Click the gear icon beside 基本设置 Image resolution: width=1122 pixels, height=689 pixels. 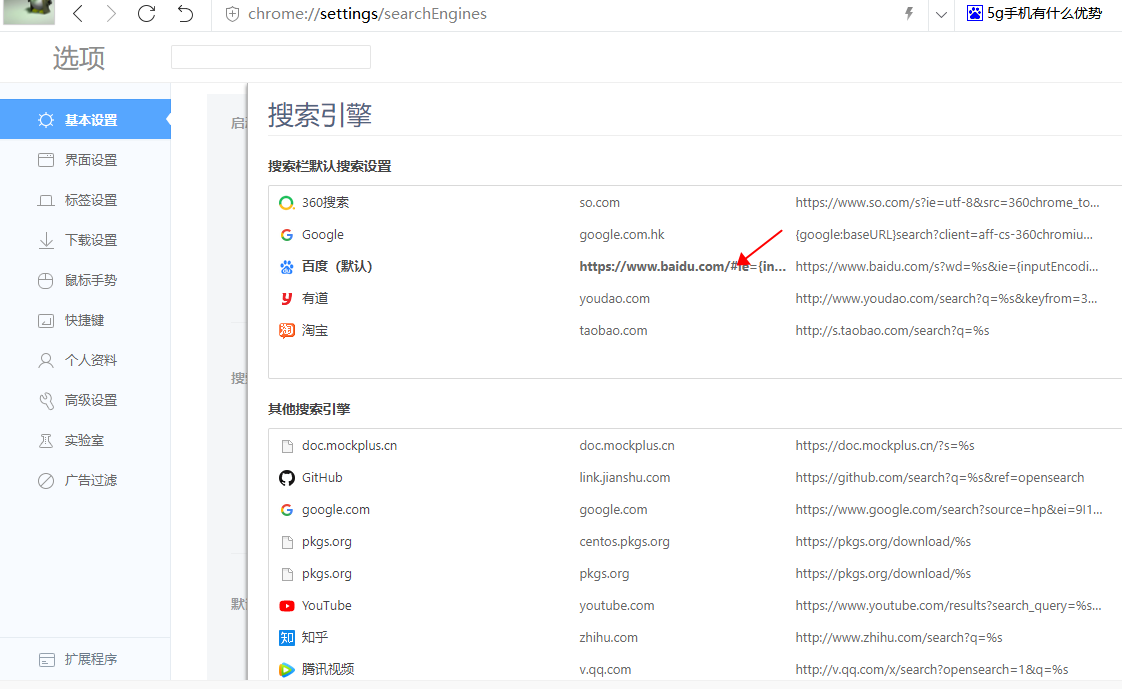click(46, 119)
